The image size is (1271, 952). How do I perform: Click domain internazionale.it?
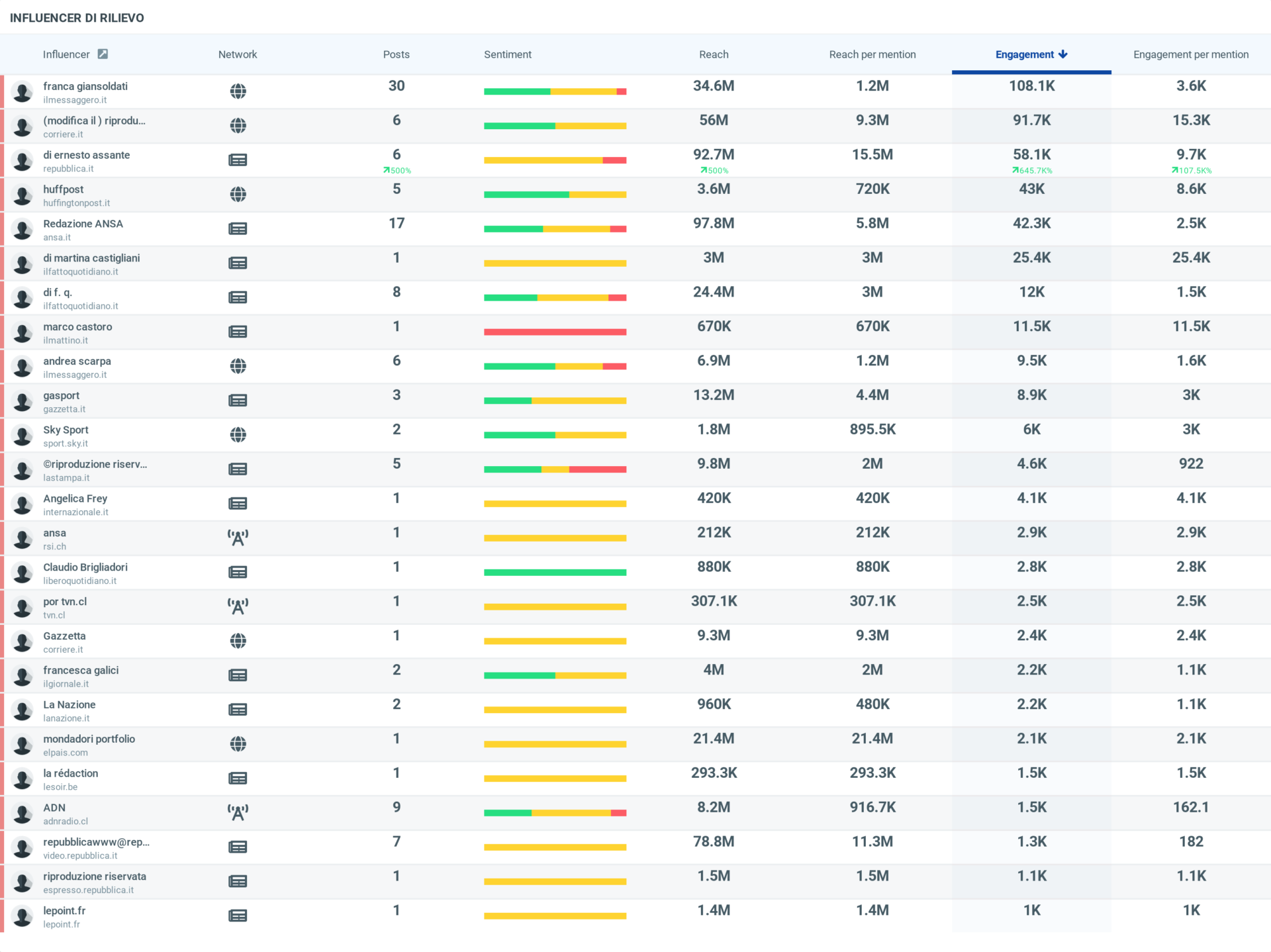76,512
